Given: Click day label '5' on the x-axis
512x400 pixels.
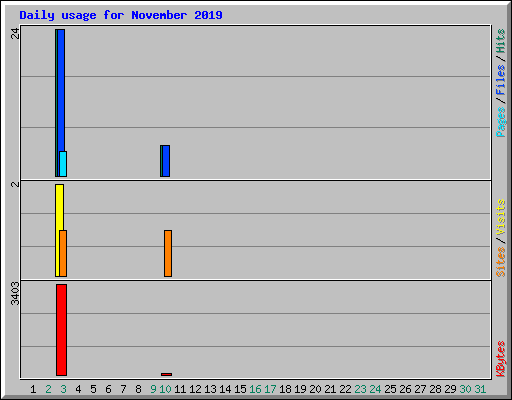Looking at the screenshot, I should 93,389.
